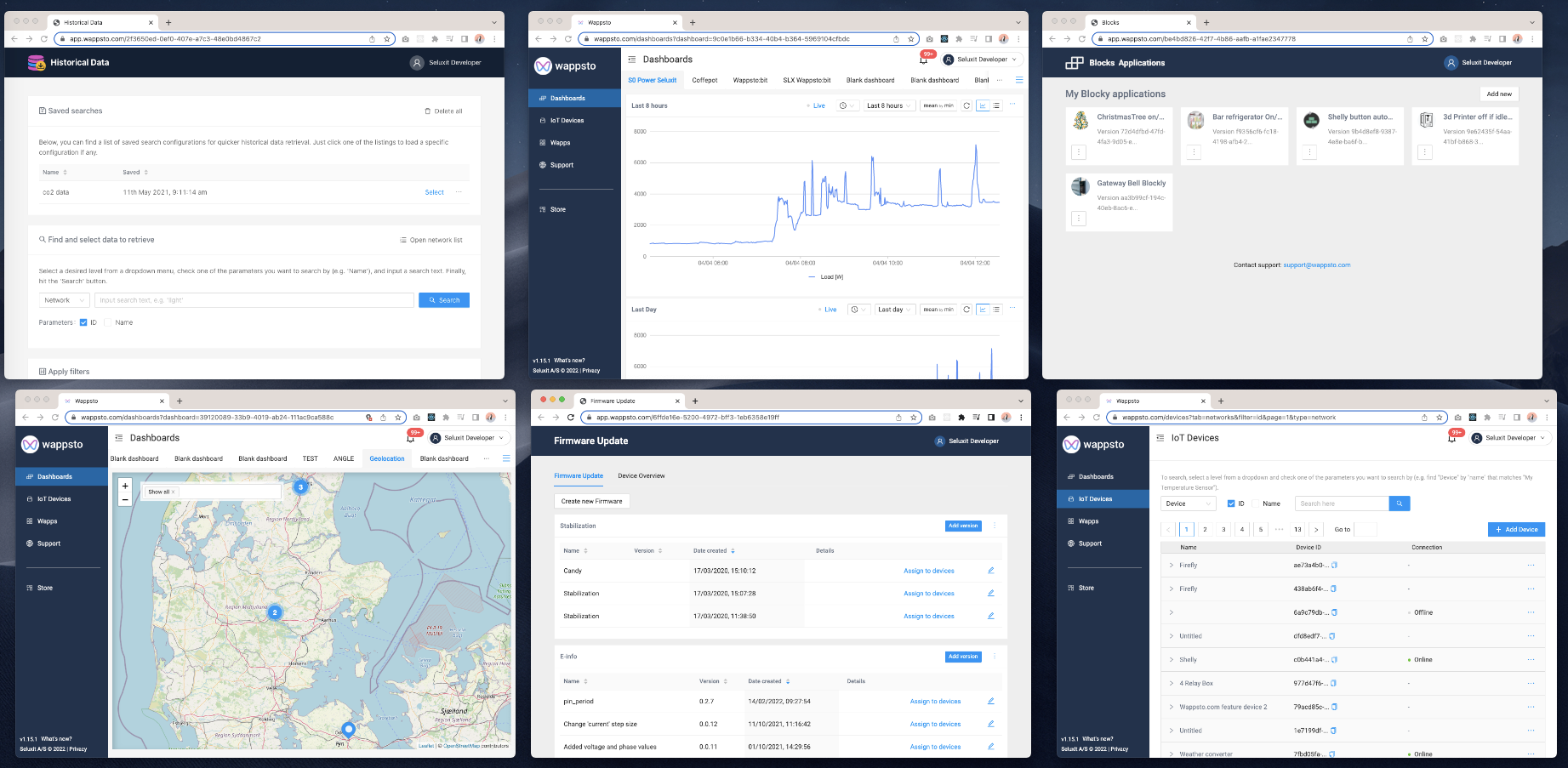The height and width of the screenshot is (768, 1568).
Task: Click map cluster marker labeled 2
Action: coord(275,612)
